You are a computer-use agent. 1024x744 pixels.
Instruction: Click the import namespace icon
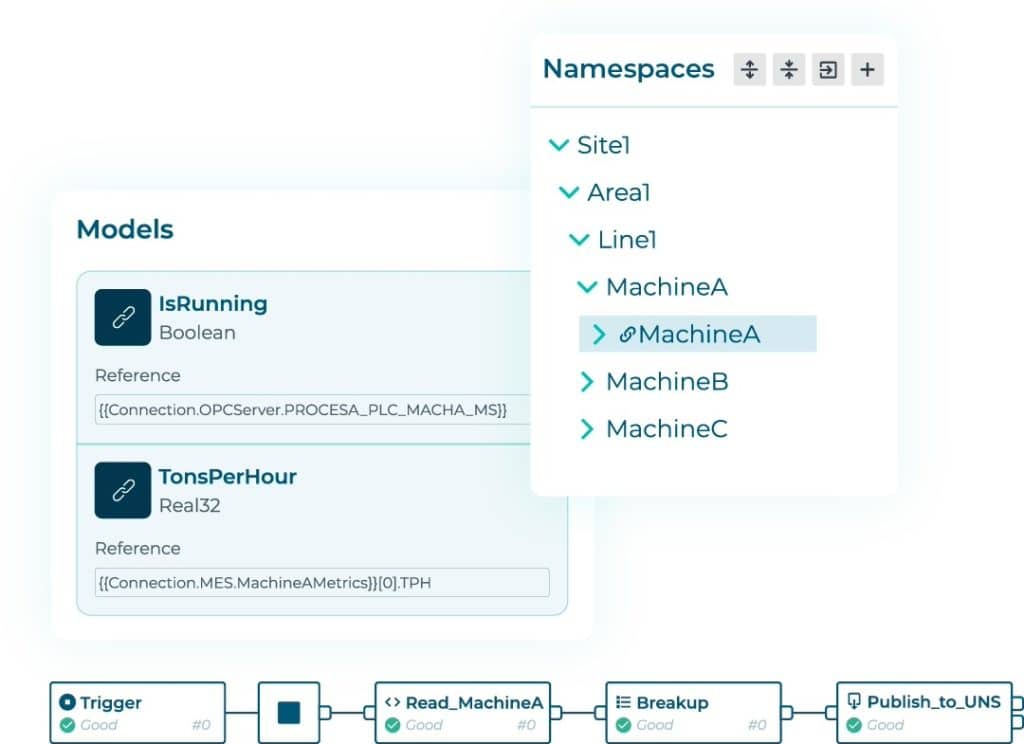(828, 70)
